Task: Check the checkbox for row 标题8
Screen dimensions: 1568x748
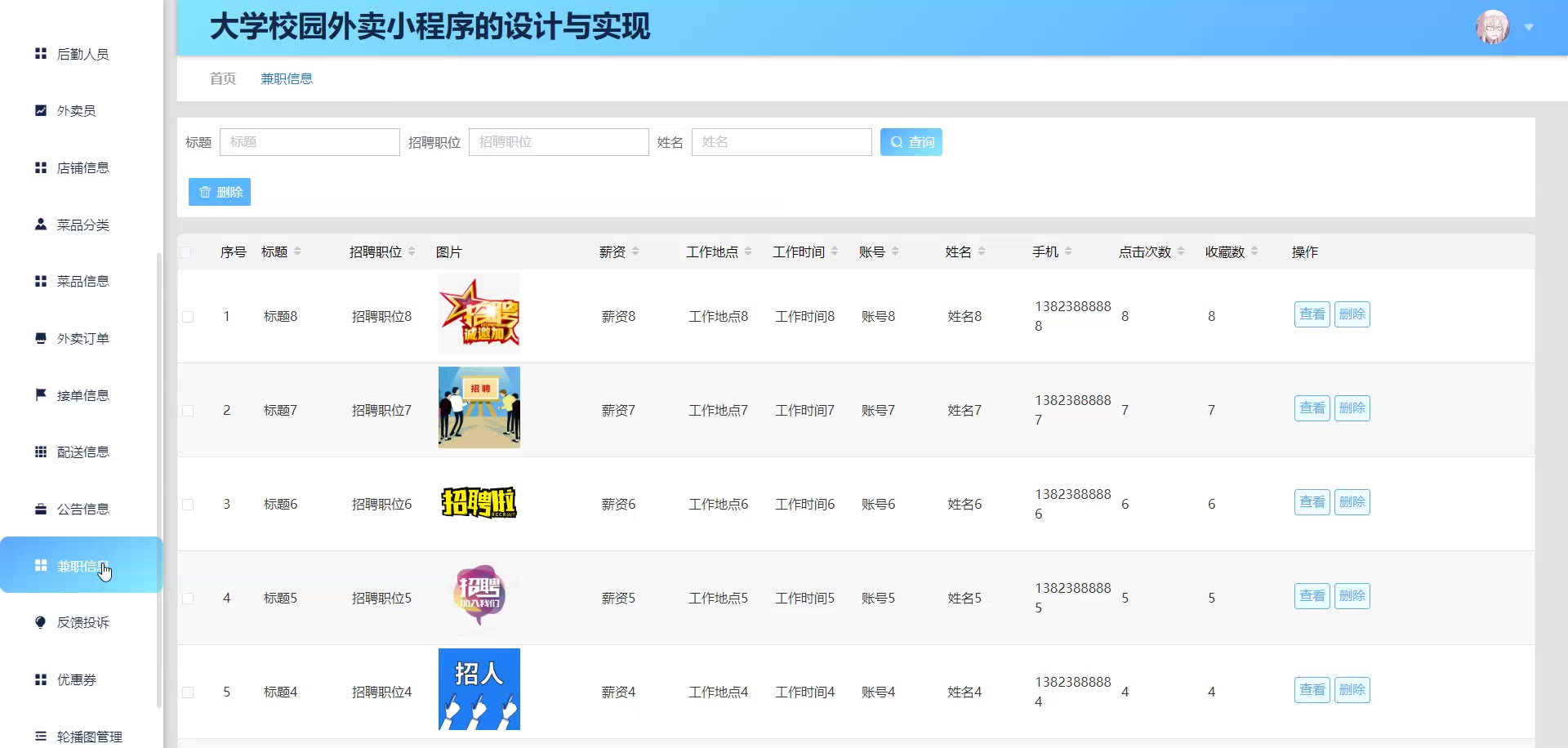Action: [188, 317]
